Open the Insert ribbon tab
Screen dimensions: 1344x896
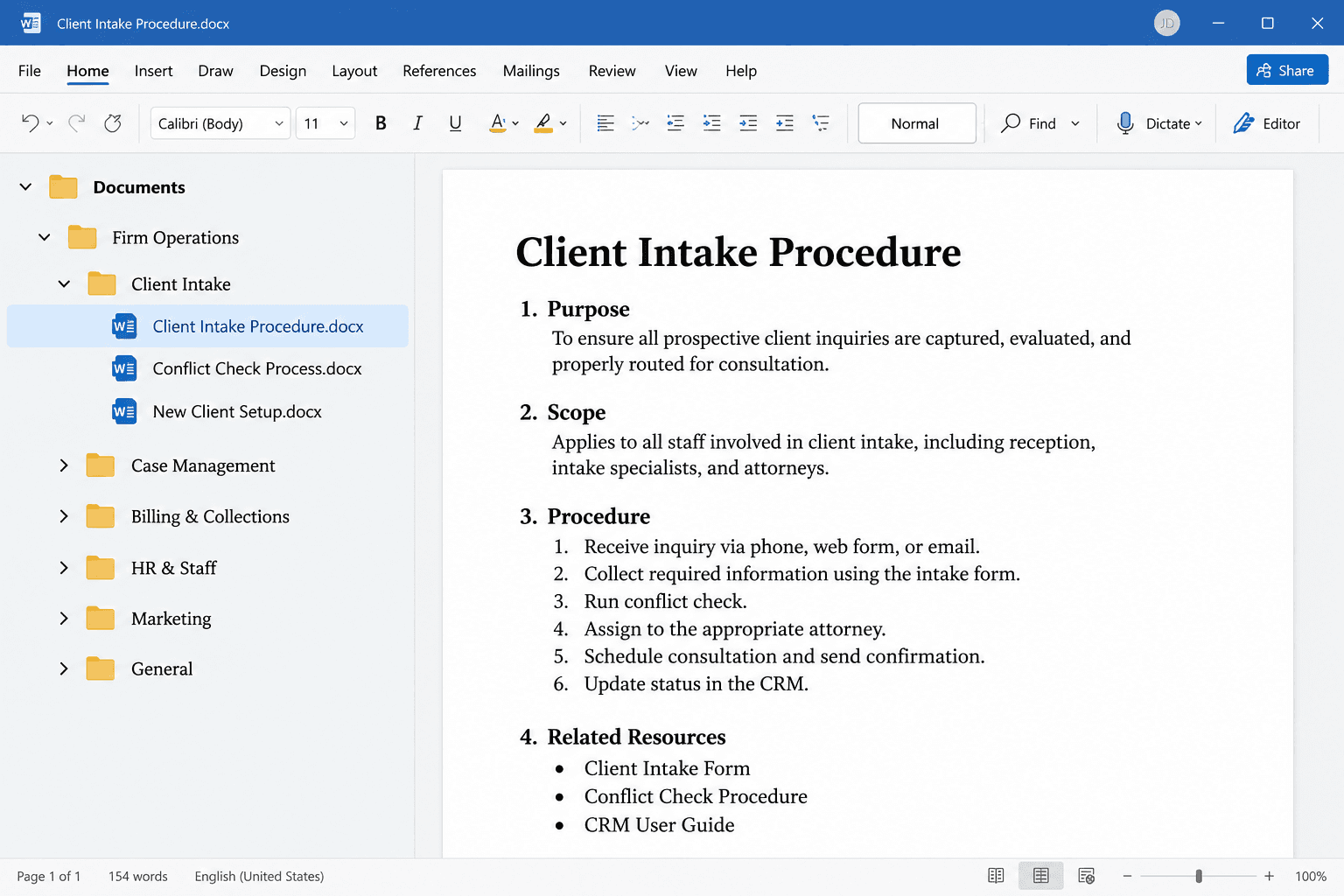pyautogui.click(x=153, y=71)
